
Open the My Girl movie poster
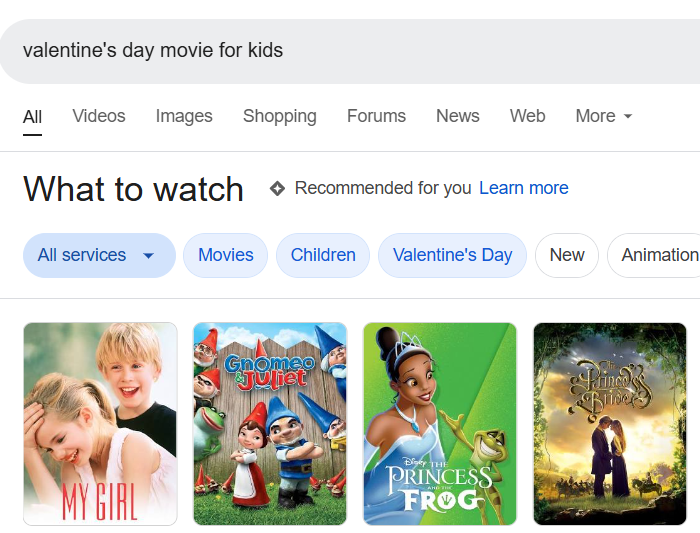[100, 423]
